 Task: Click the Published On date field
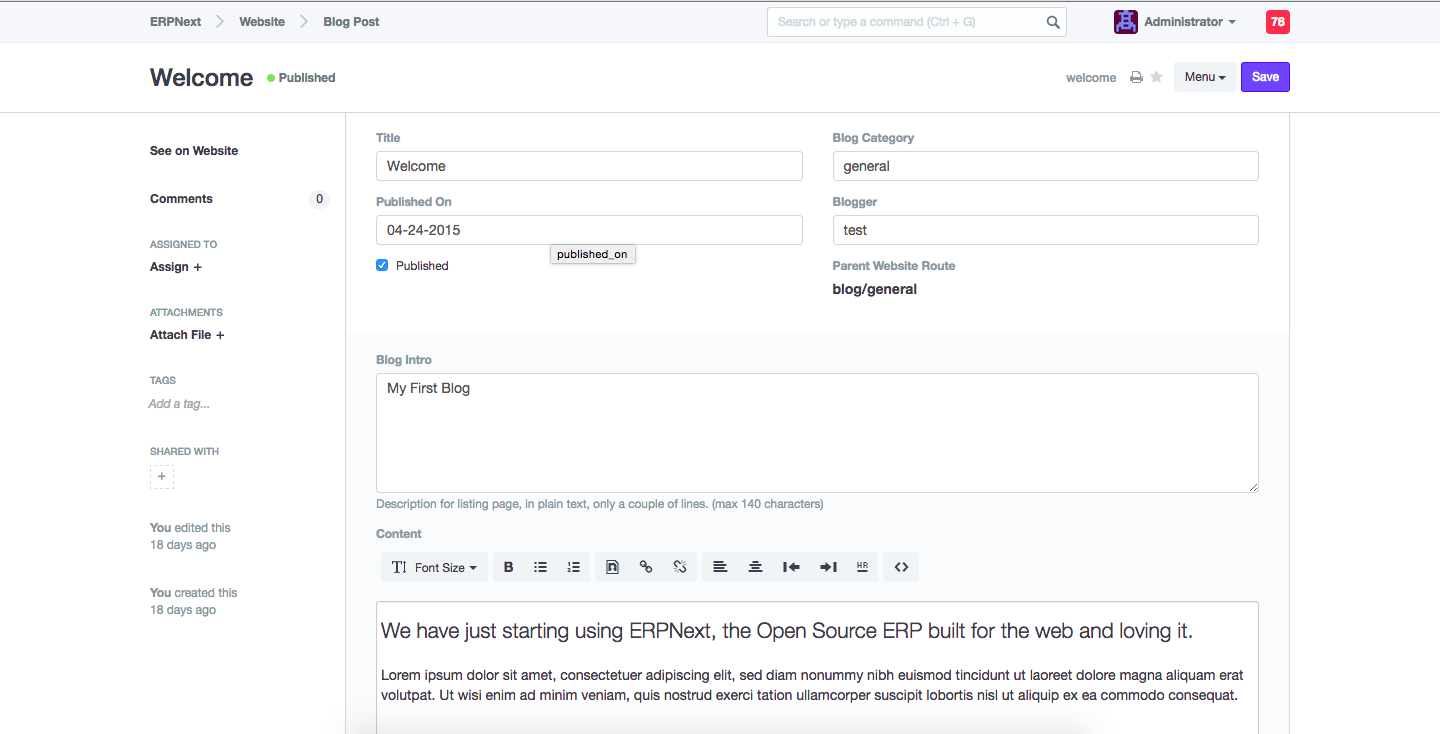pos(589,230)
